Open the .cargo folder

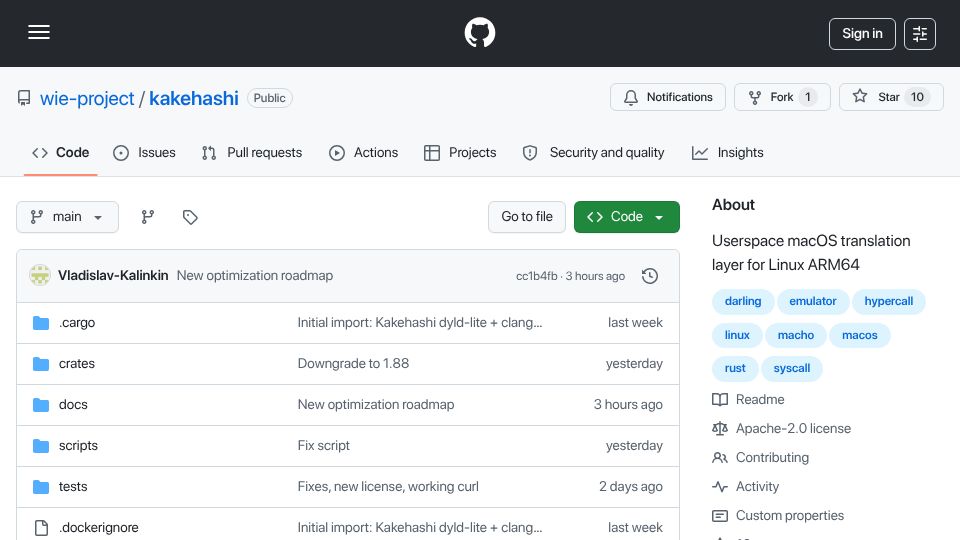(x=77, y=323)
